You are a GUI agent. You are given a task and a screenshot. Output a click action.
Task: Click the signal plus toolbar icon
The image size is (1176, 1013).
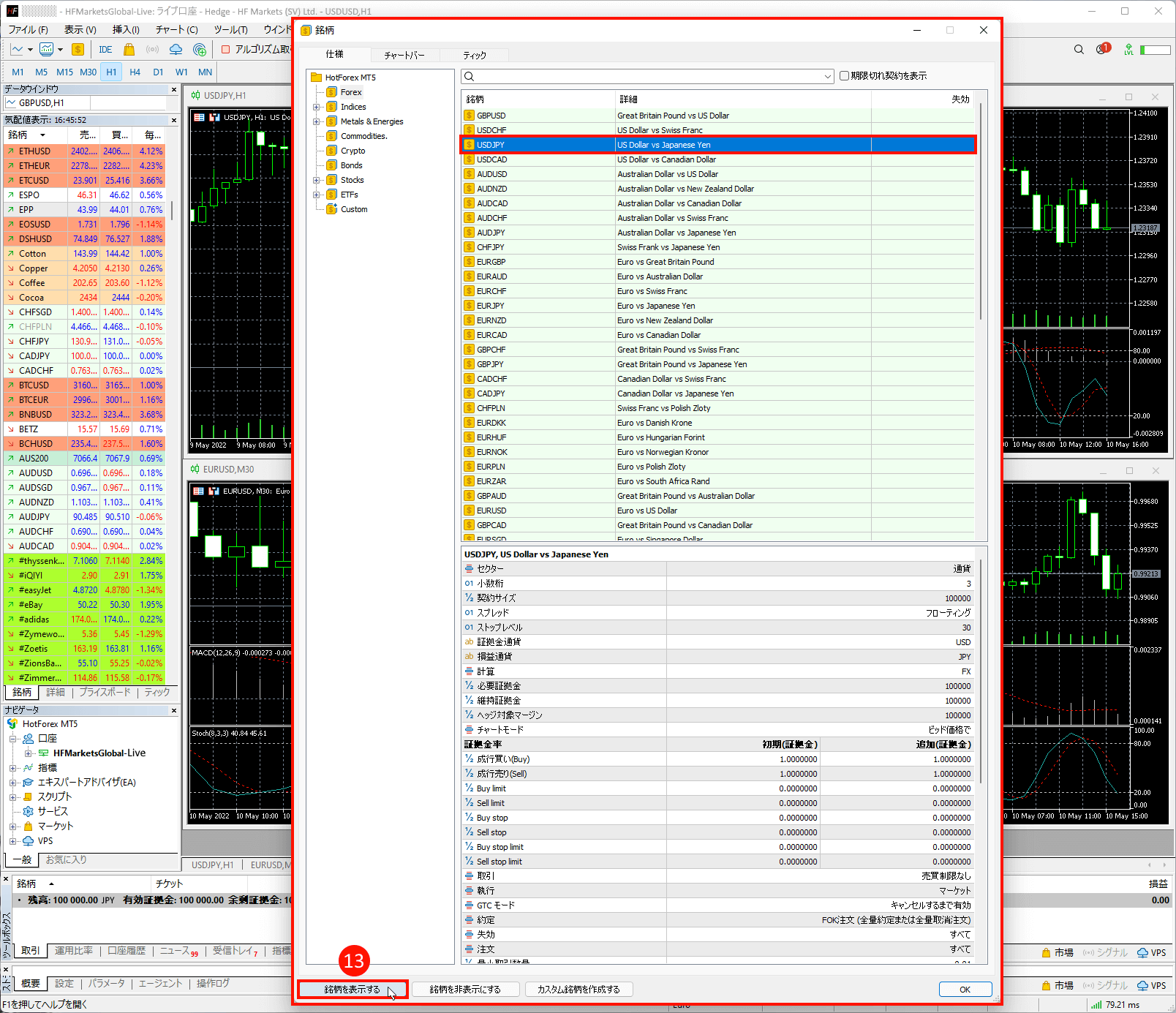200,50
